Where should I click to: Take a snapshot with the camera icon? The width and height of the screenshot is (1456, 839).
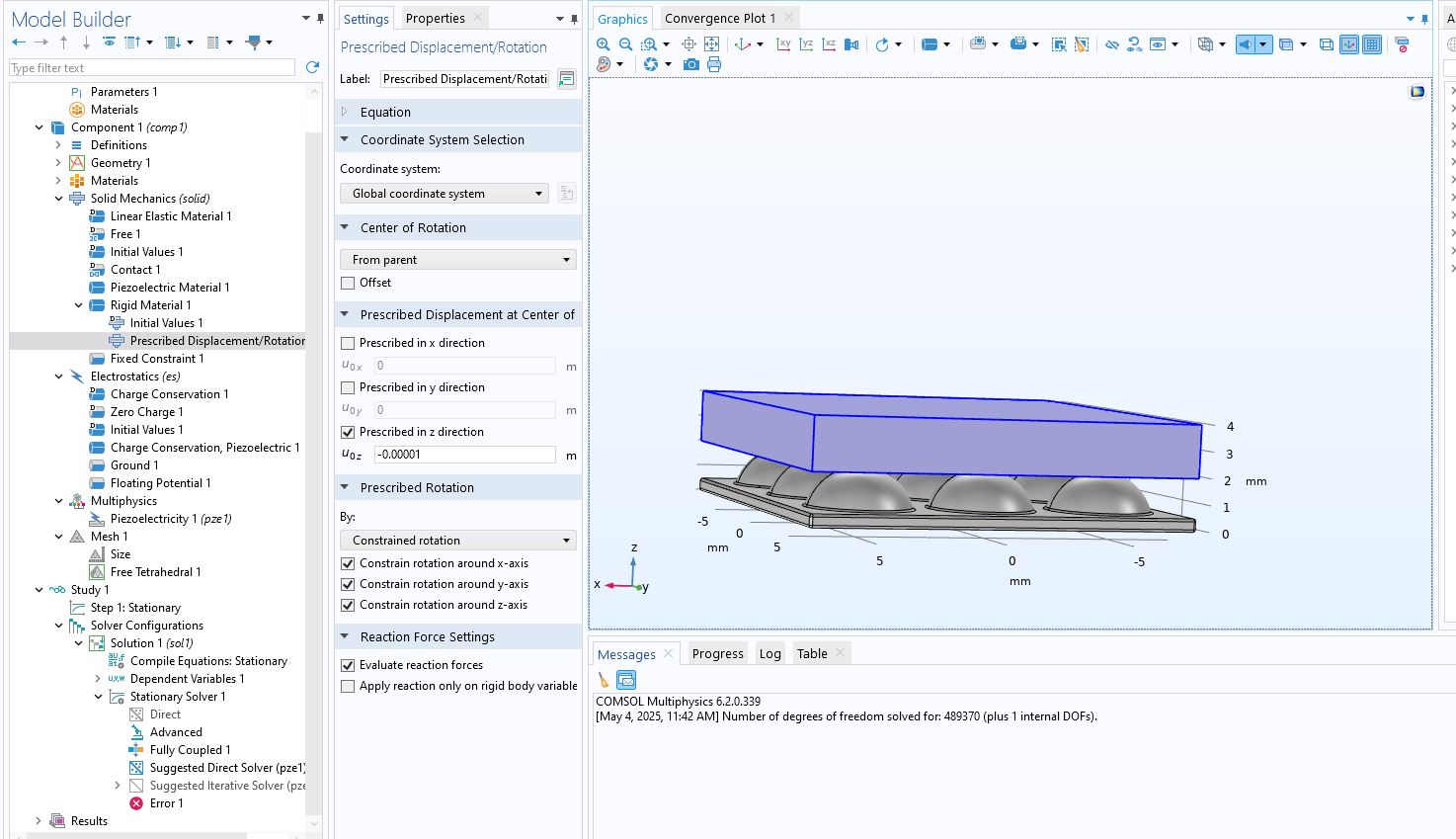pos(691,64)
